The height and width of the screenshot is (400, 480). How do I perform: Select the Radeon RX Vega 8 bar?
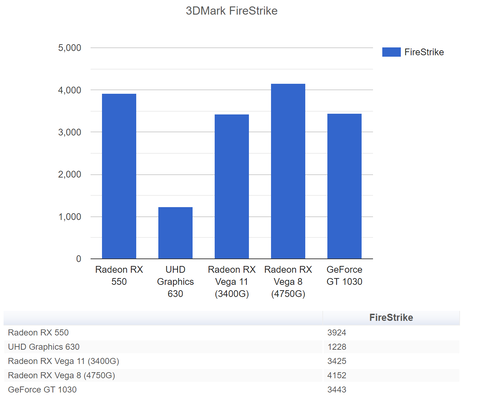click(288, 171)
